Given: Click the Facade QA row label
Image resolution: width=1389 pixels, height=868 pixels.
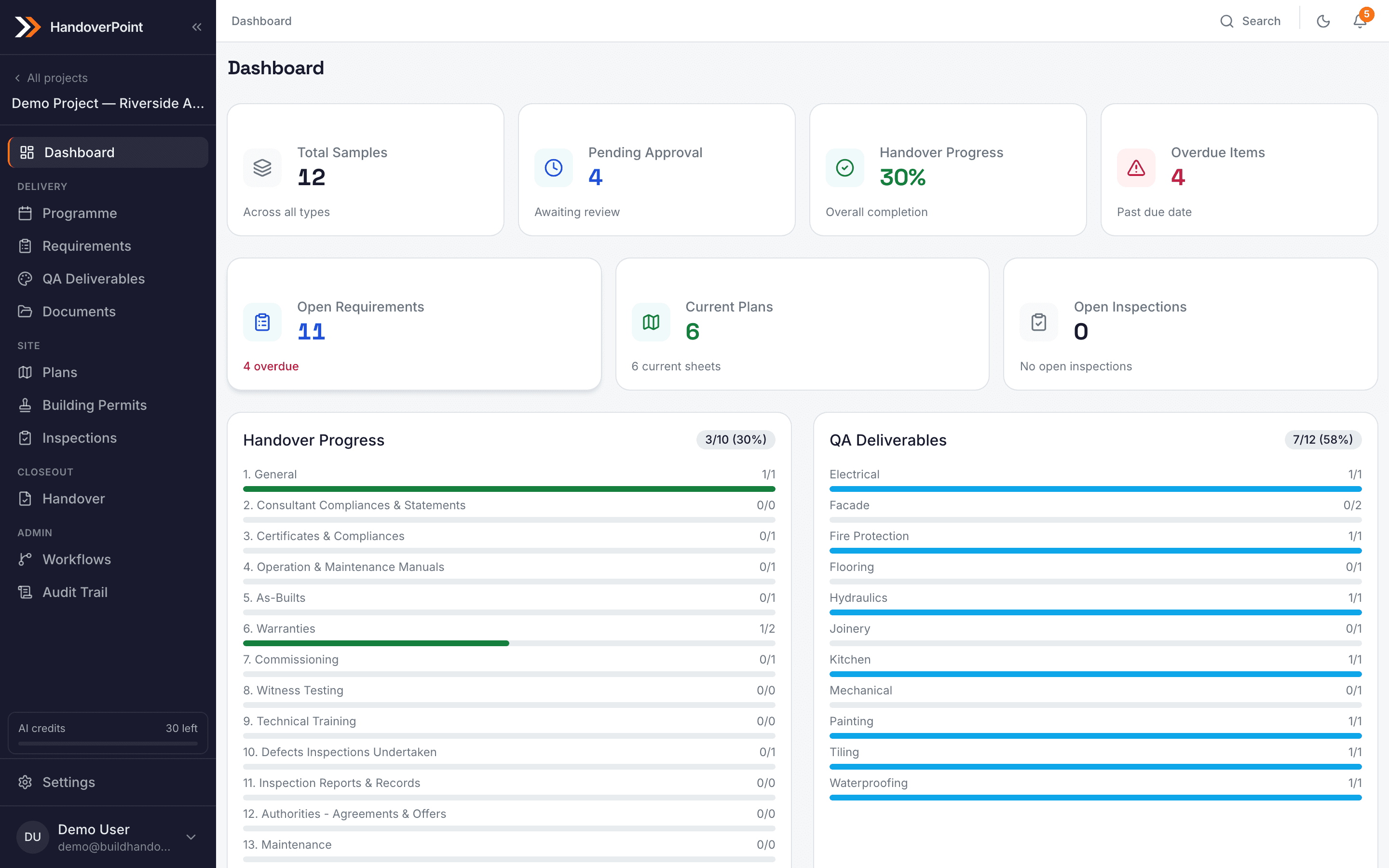Looking at the screenshot, I should point(849,505).
